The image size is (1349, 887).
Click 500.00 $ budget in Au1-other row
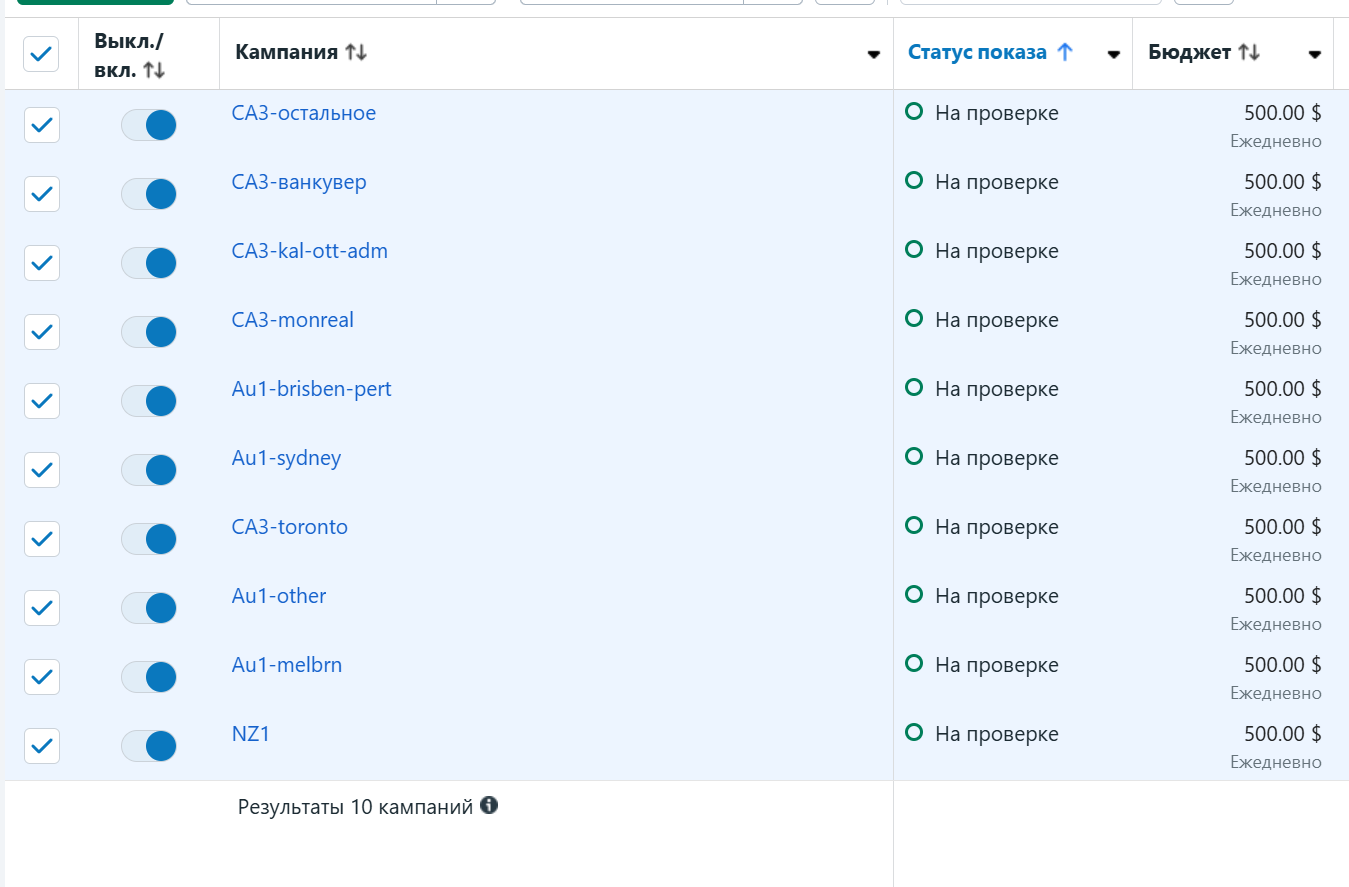pos(1283,596)
